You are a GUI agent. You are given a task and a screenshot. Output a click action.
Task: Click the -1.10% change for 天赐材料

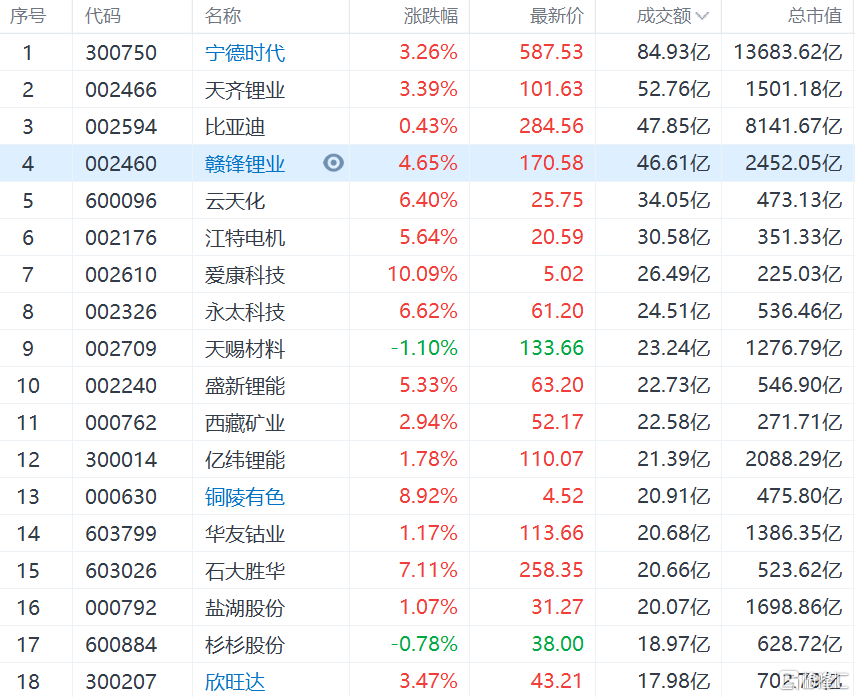point(424,348)
